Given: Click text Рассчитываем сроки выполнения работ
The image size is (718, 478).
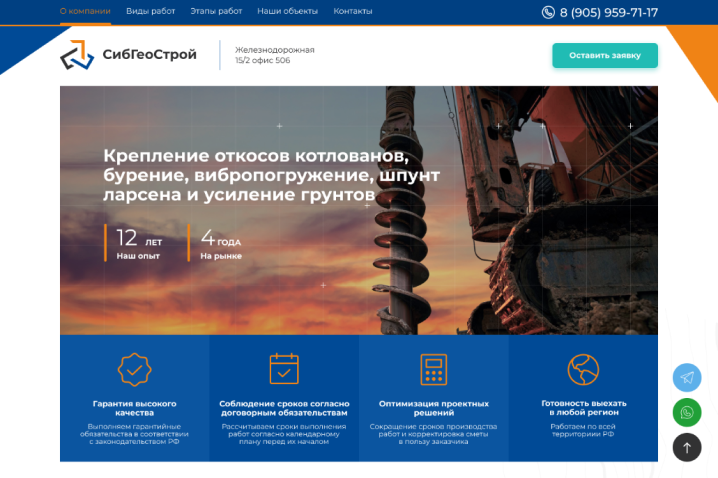Looking at the screenshot, I should pyautogui.click(x=284, y=434).
